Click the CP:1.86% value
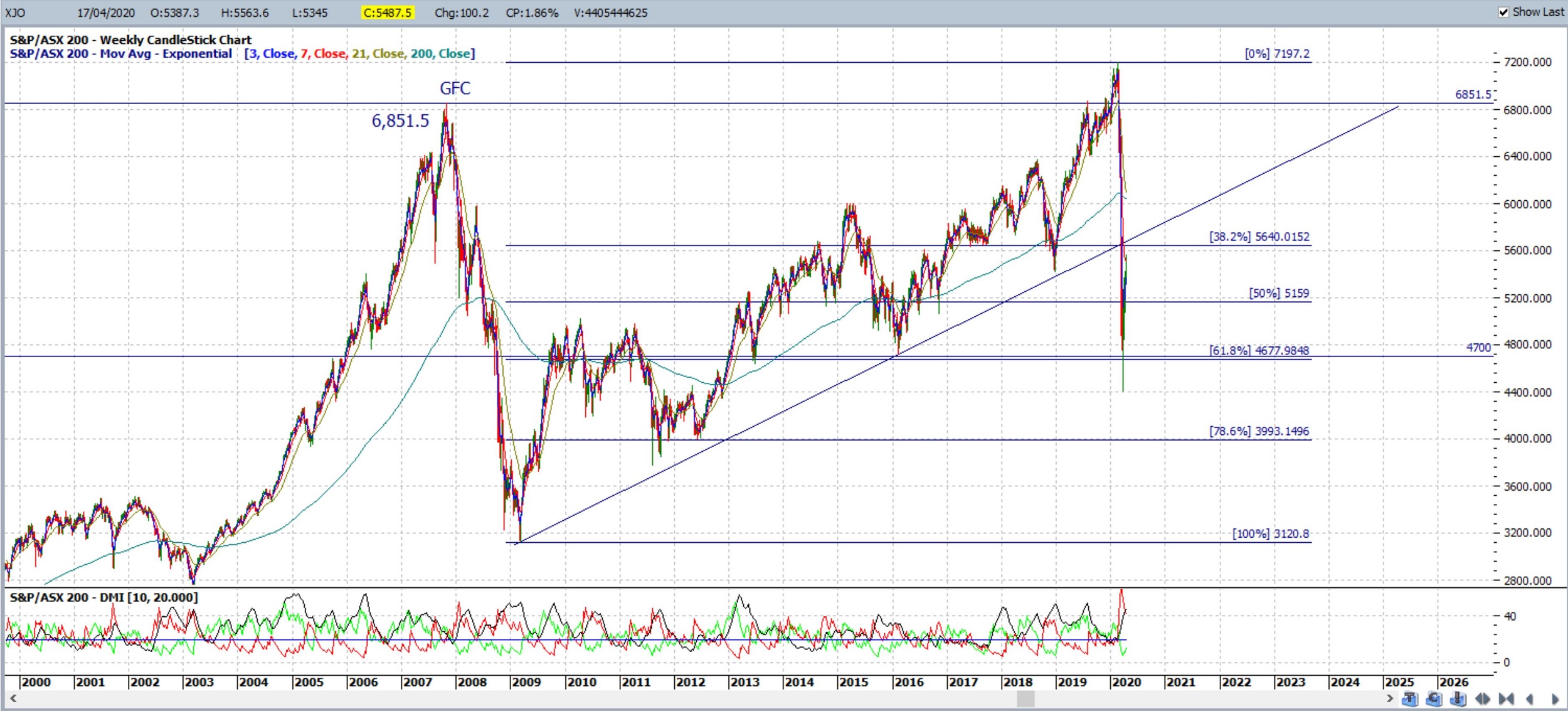This screenshot has height=711, width=1568. tap(532, 13)
